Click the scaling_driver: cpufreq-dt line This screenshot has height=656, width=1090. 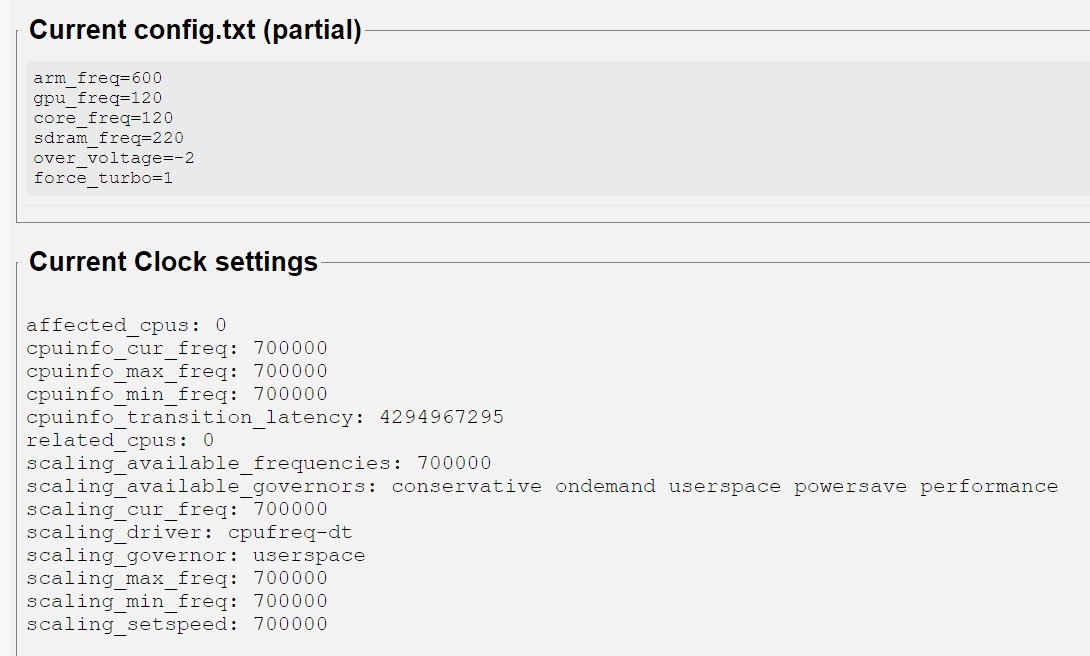[x=177, y=532]
